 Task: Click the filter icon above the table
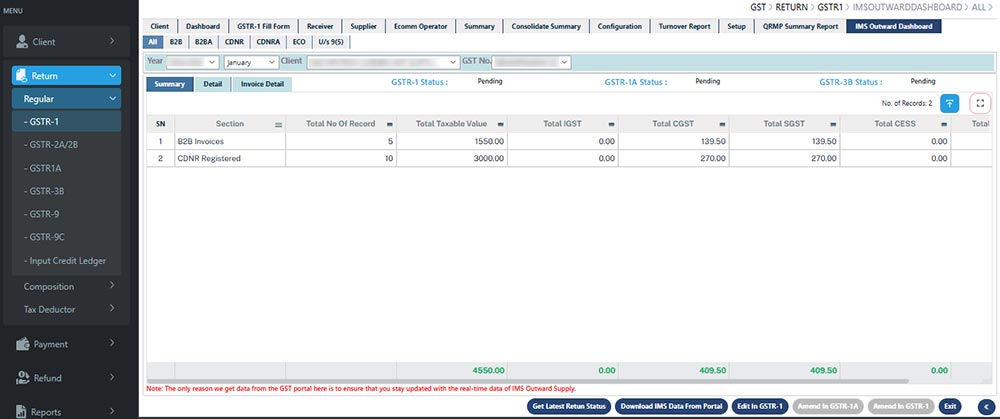click(950, 103)
